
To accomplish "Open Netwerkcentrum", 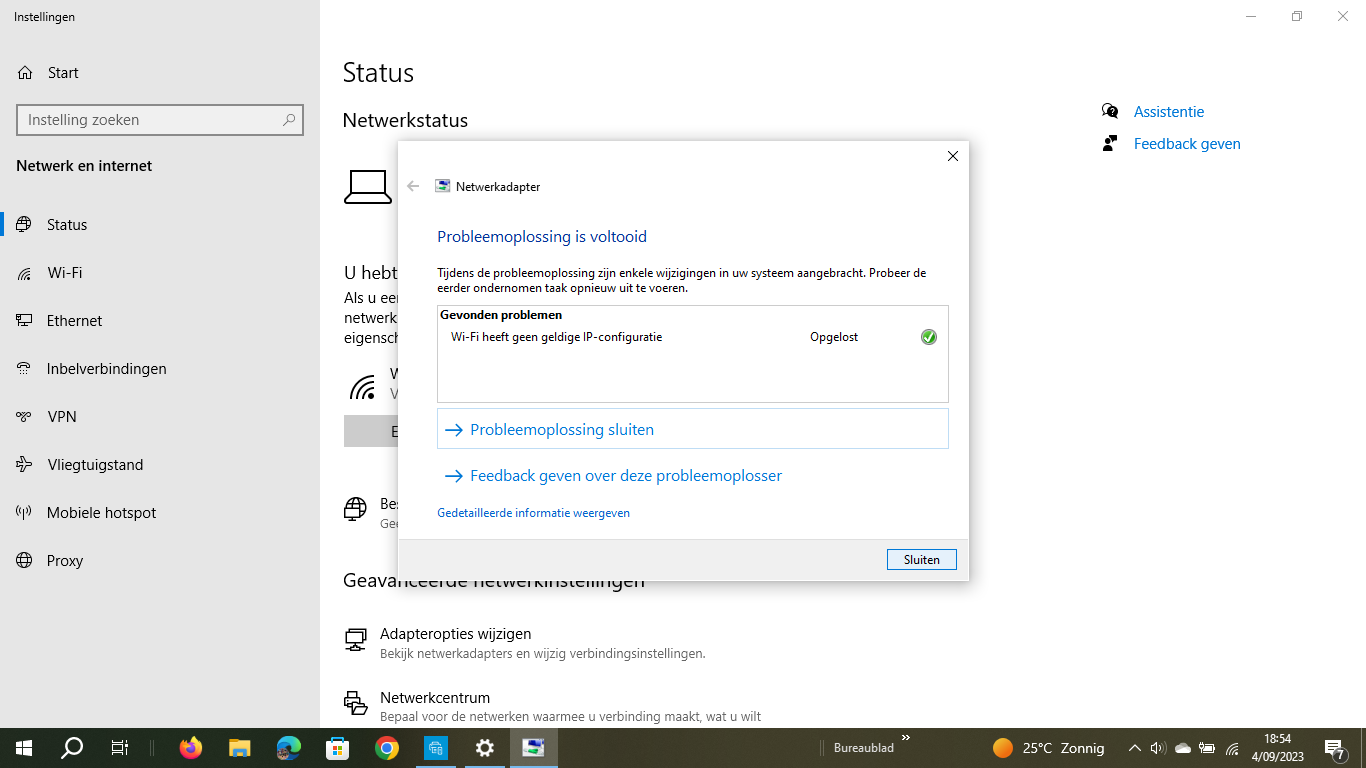I will pyautogui.click(x=435, y=698).
